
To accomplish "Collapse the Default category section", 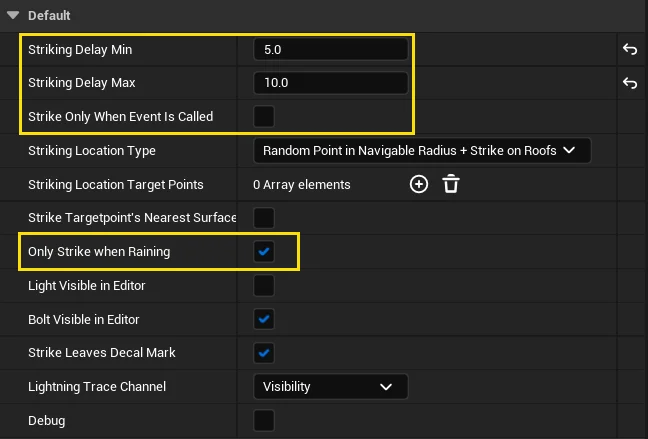I will point(13,15).
